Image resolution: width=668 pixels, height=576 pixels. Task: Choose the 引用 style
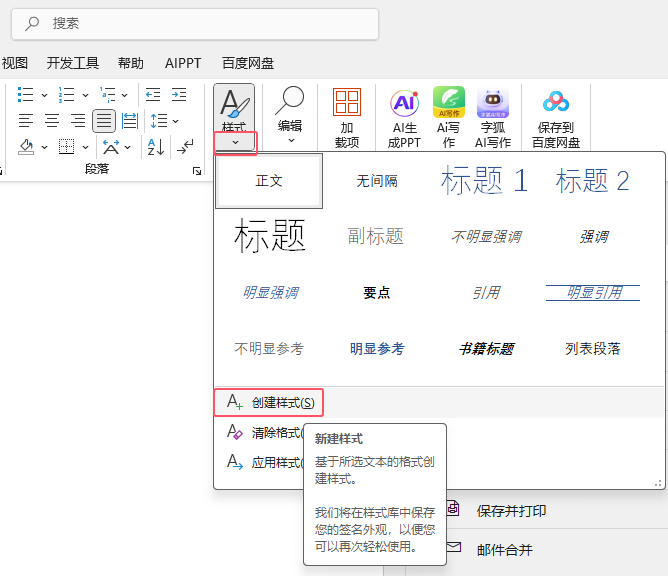click(486, 293)
